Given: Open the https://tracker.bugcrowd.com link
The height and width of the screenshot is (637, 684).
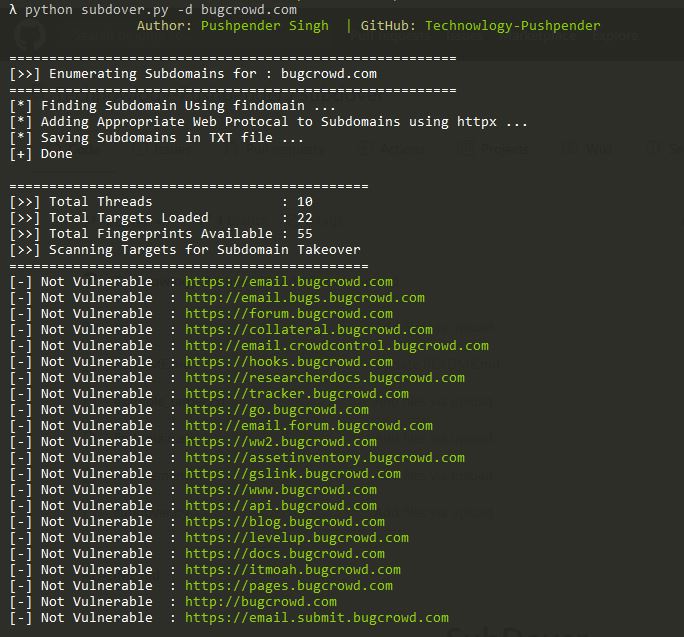Looking at the screenshot, I should point(297,394).
